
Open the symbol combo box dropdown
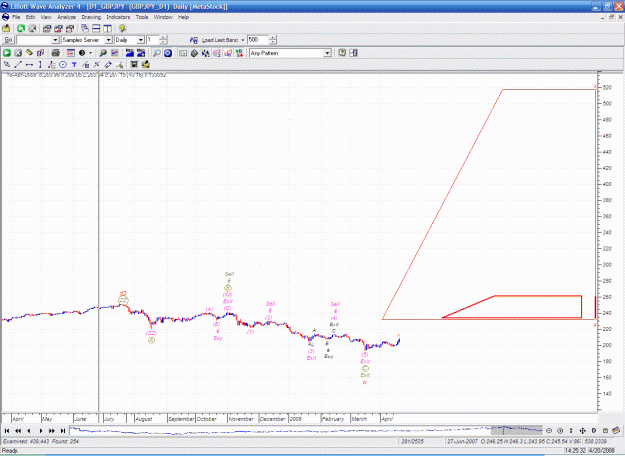55,40
